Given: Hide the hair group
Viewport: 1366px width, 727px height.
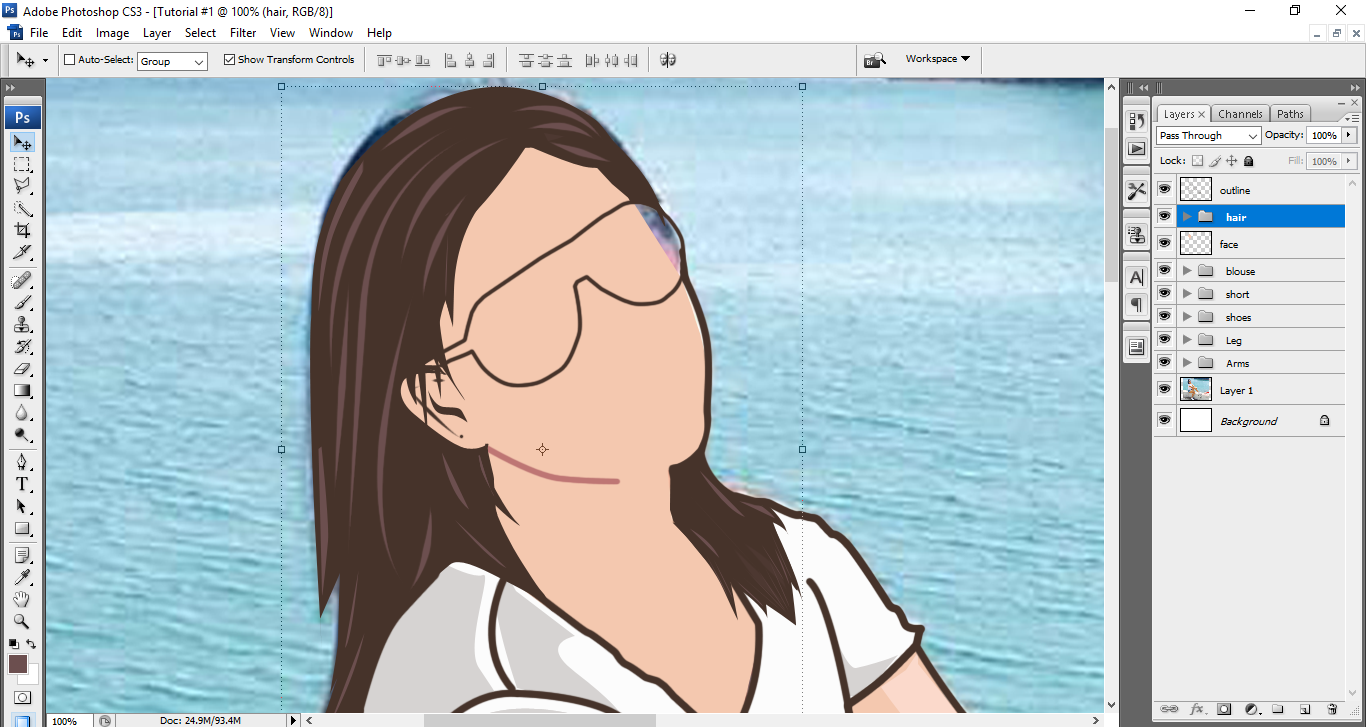Looking at the screenshot, I should click(x=1164, y=216).
